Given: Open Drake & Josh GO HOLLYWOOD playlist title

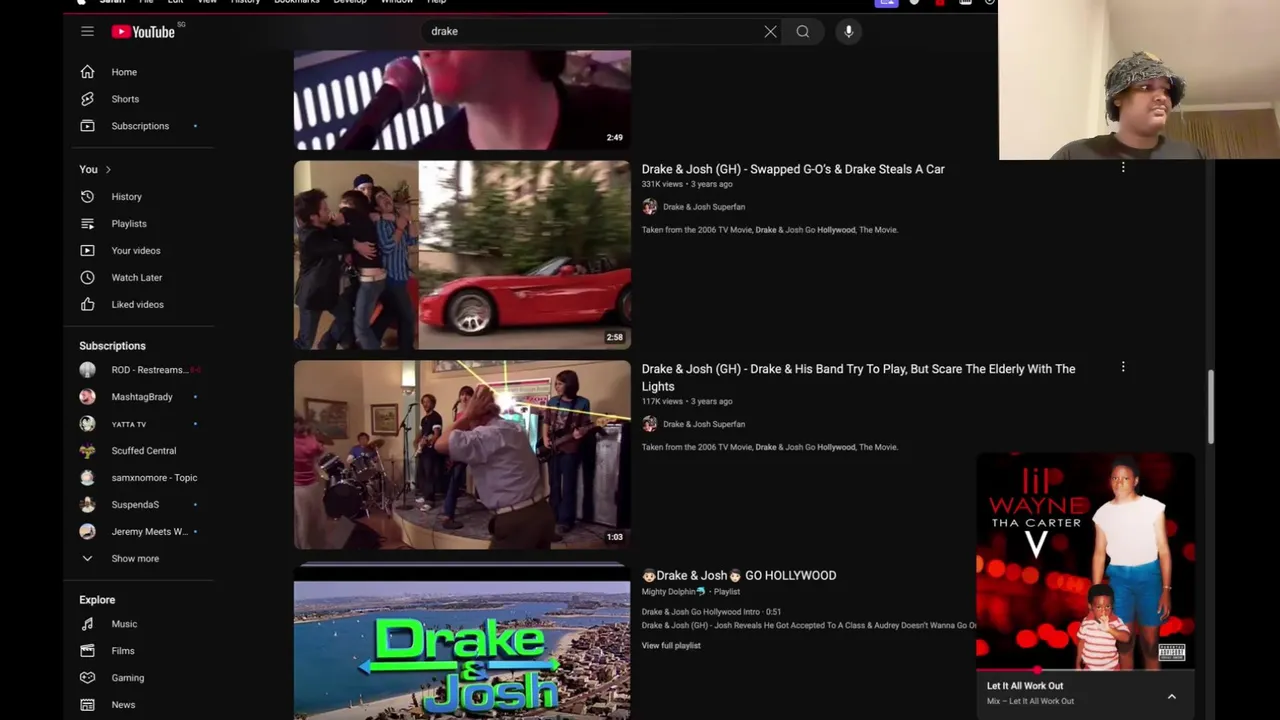Looking at the screenshot, I should [x=739, y=575].
